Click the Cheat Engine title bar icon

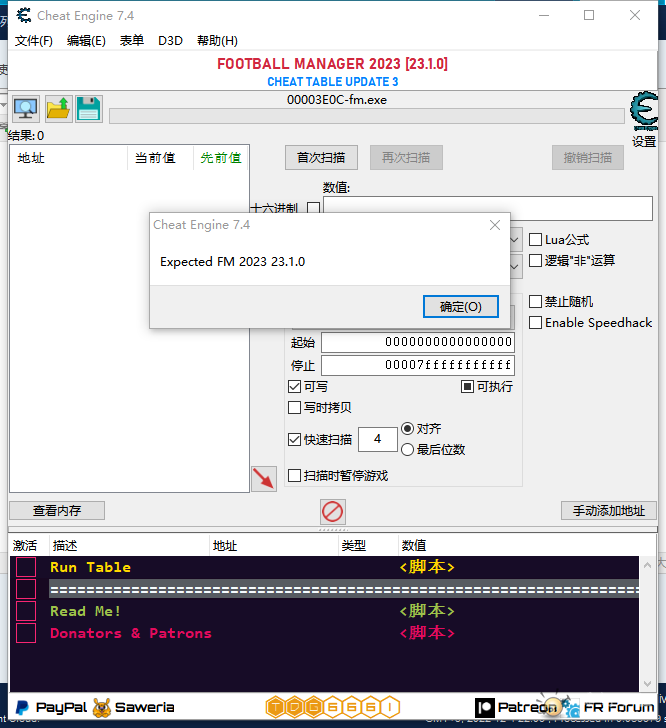pos(24,16)
